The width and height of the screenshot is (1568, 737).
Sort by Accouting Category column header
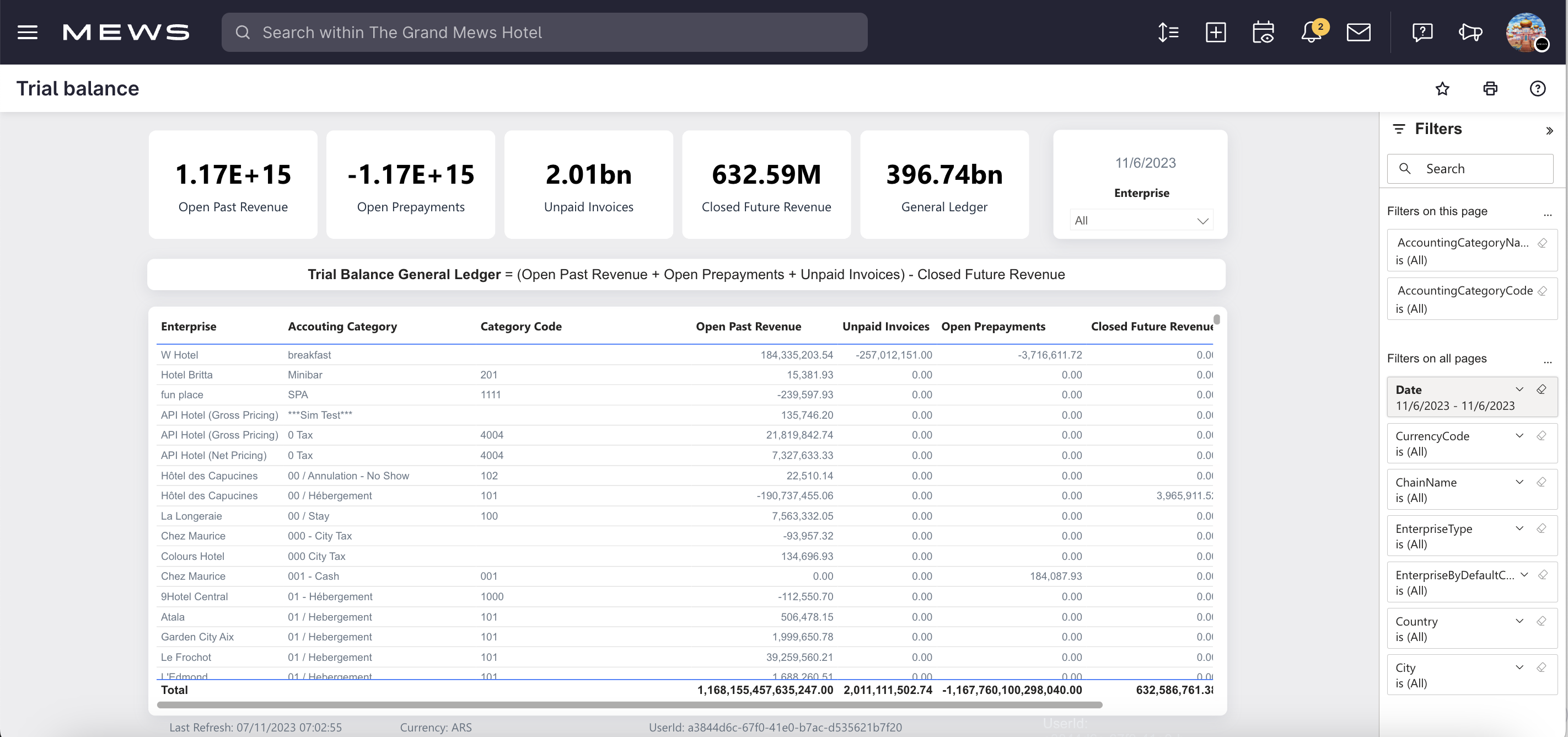tap(342, 327)
